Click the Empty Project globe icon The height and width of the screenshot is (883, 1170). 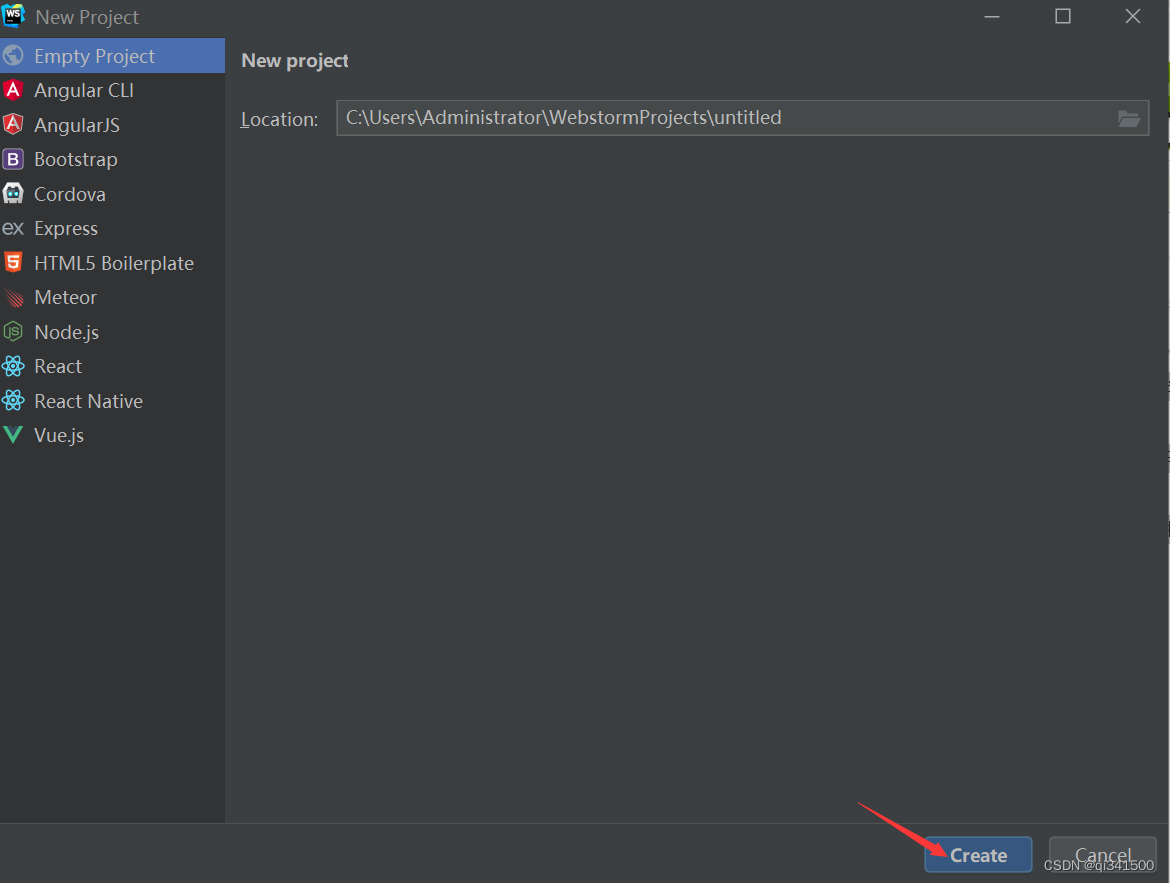coord(13,55)
